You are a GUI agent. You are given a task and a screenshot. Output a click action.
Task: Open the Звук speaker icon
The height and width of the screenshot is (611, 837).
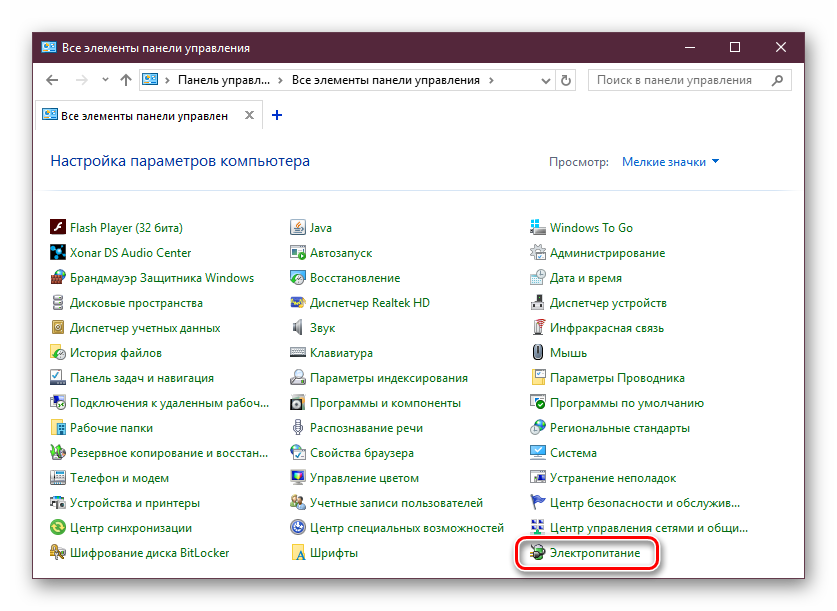tap(297, 328)
